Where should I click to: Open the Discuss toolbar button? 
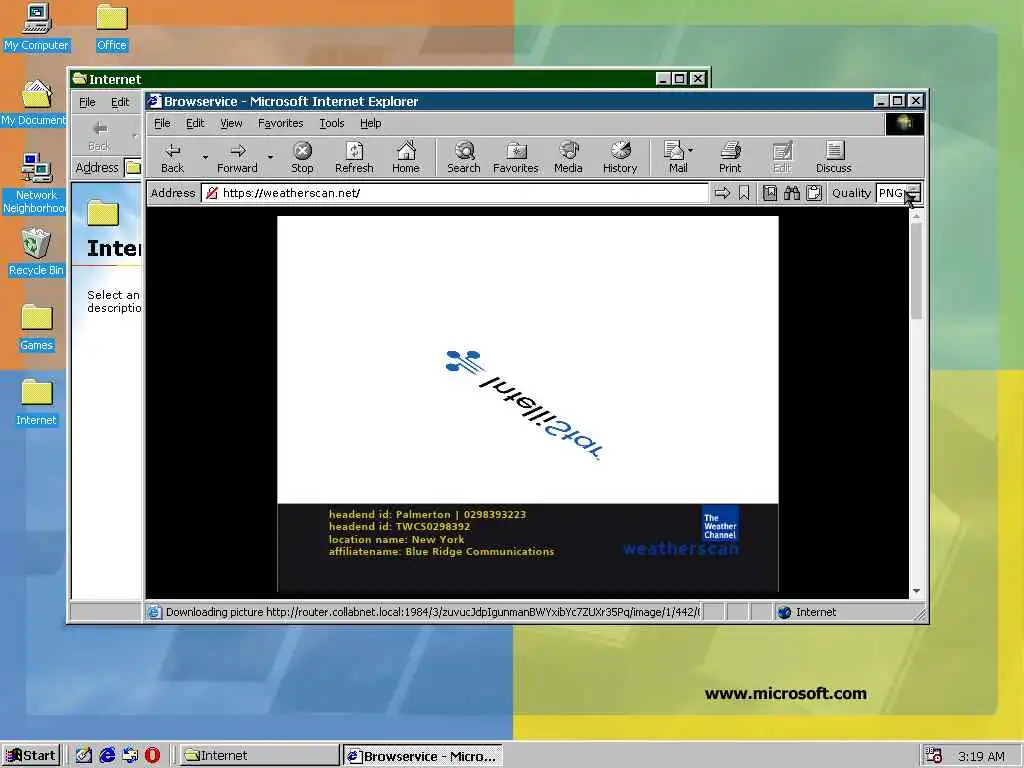(833, 157)
